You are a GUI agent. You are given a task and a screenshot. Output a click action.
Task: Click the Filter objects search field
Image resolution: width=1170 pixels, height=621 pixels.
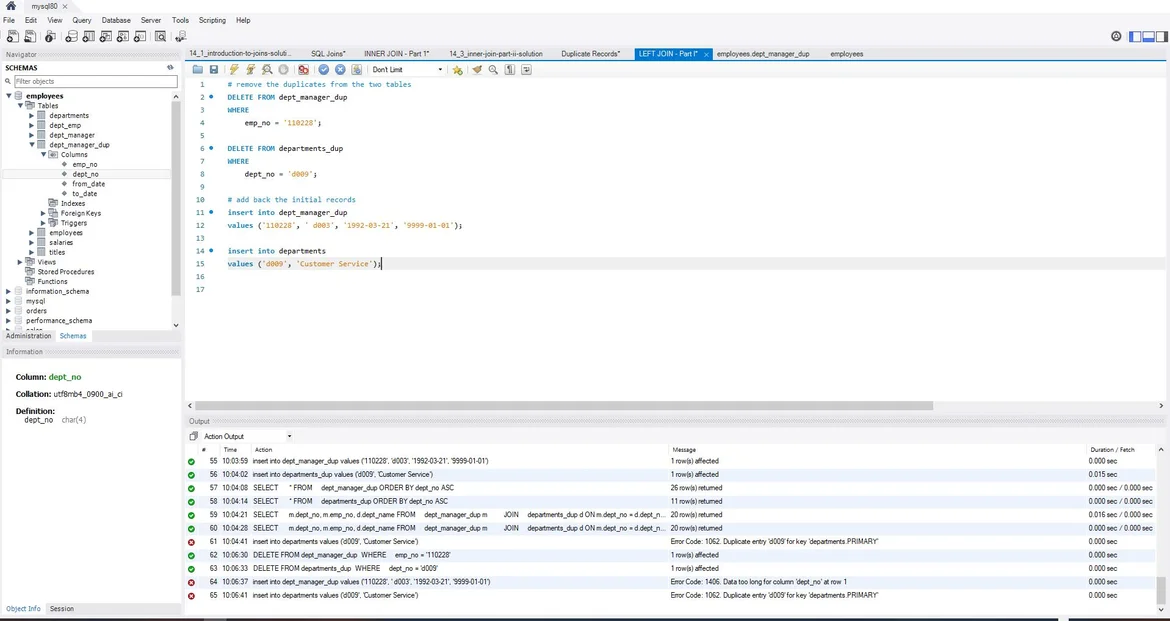click(x=94, y=81)
